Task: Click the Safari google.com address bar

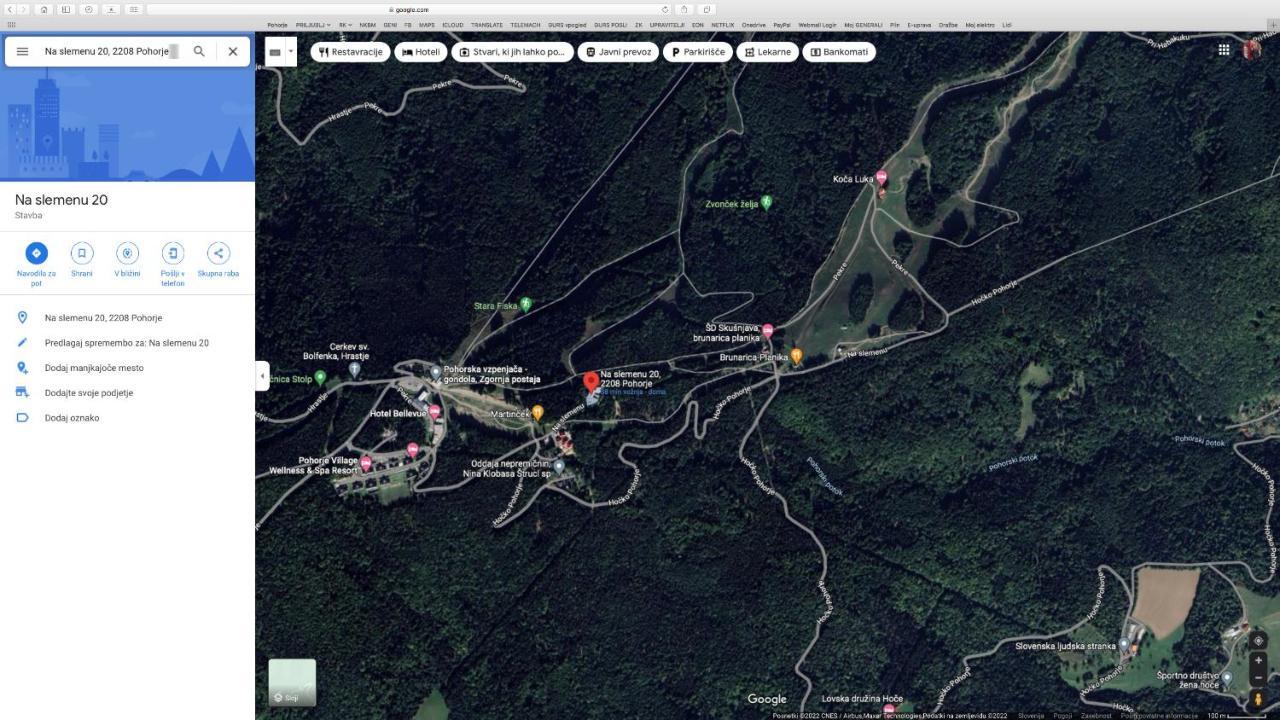Action: 410,9
